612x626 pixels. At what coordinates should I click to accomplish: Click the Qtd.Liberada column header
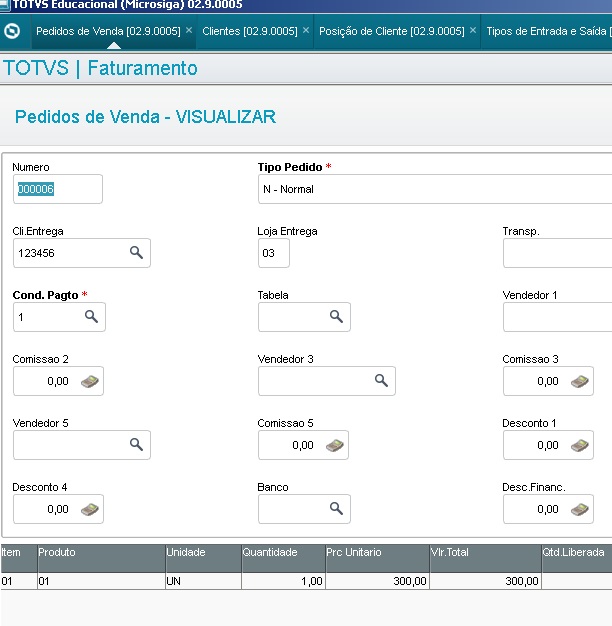[577, 558]
